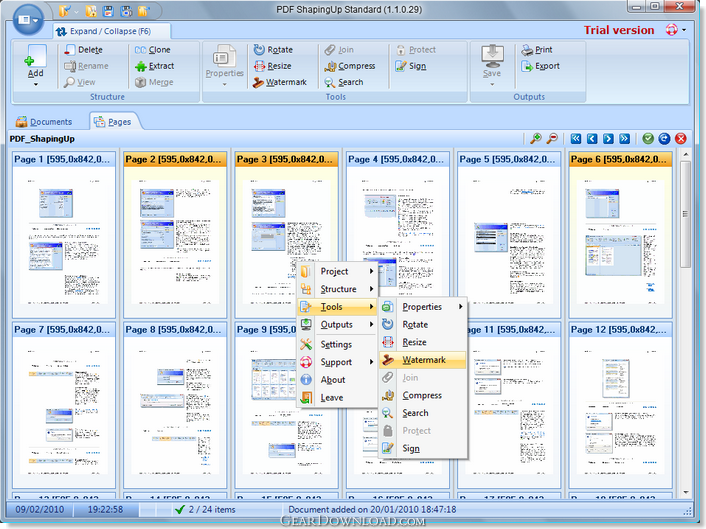Choose Settings in the context menu

[x=338, y=344]
